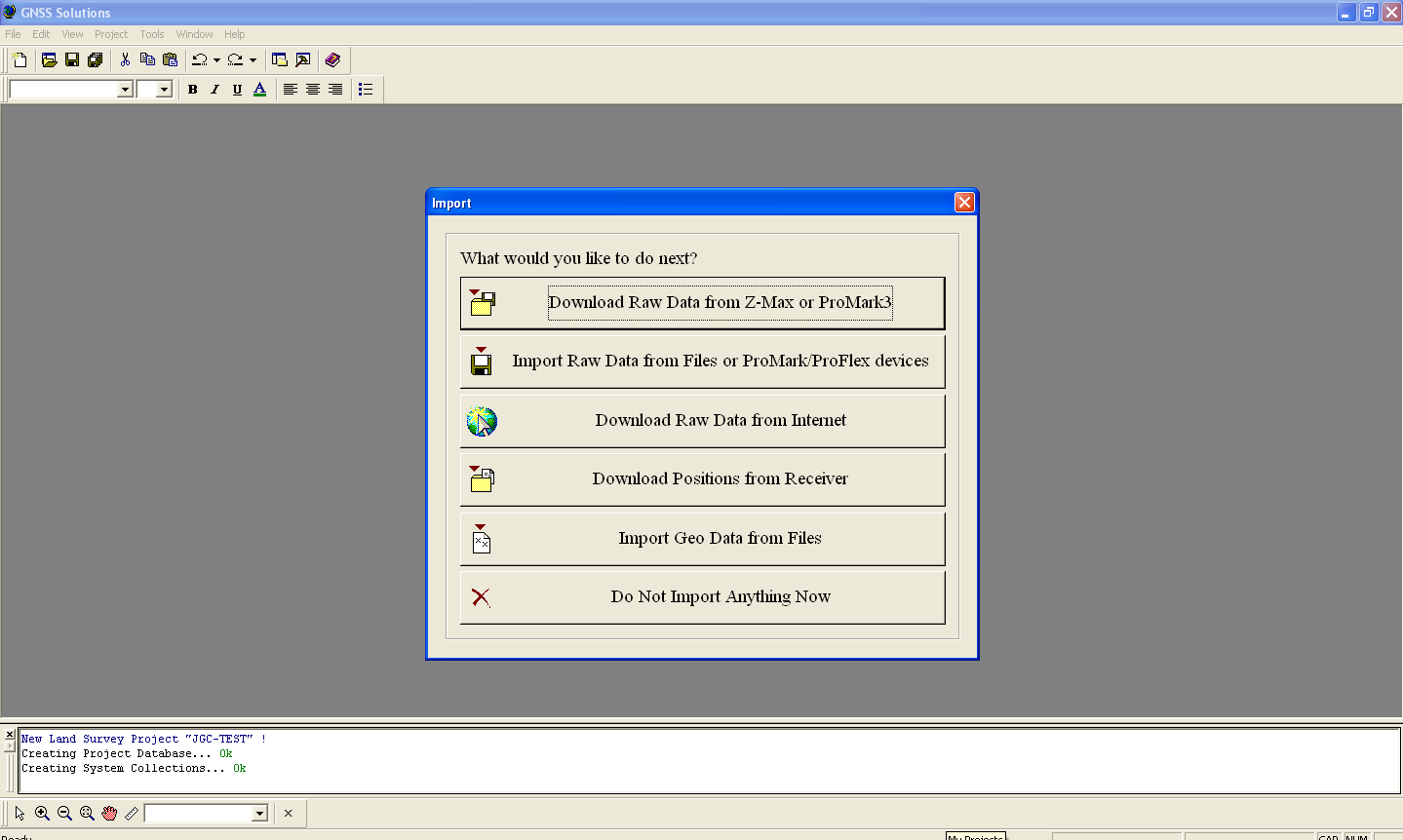Select the Zoom Out magnifier tool
Image resolution: width=1403 pixels, height=840 pixels.
pos(64,813)
